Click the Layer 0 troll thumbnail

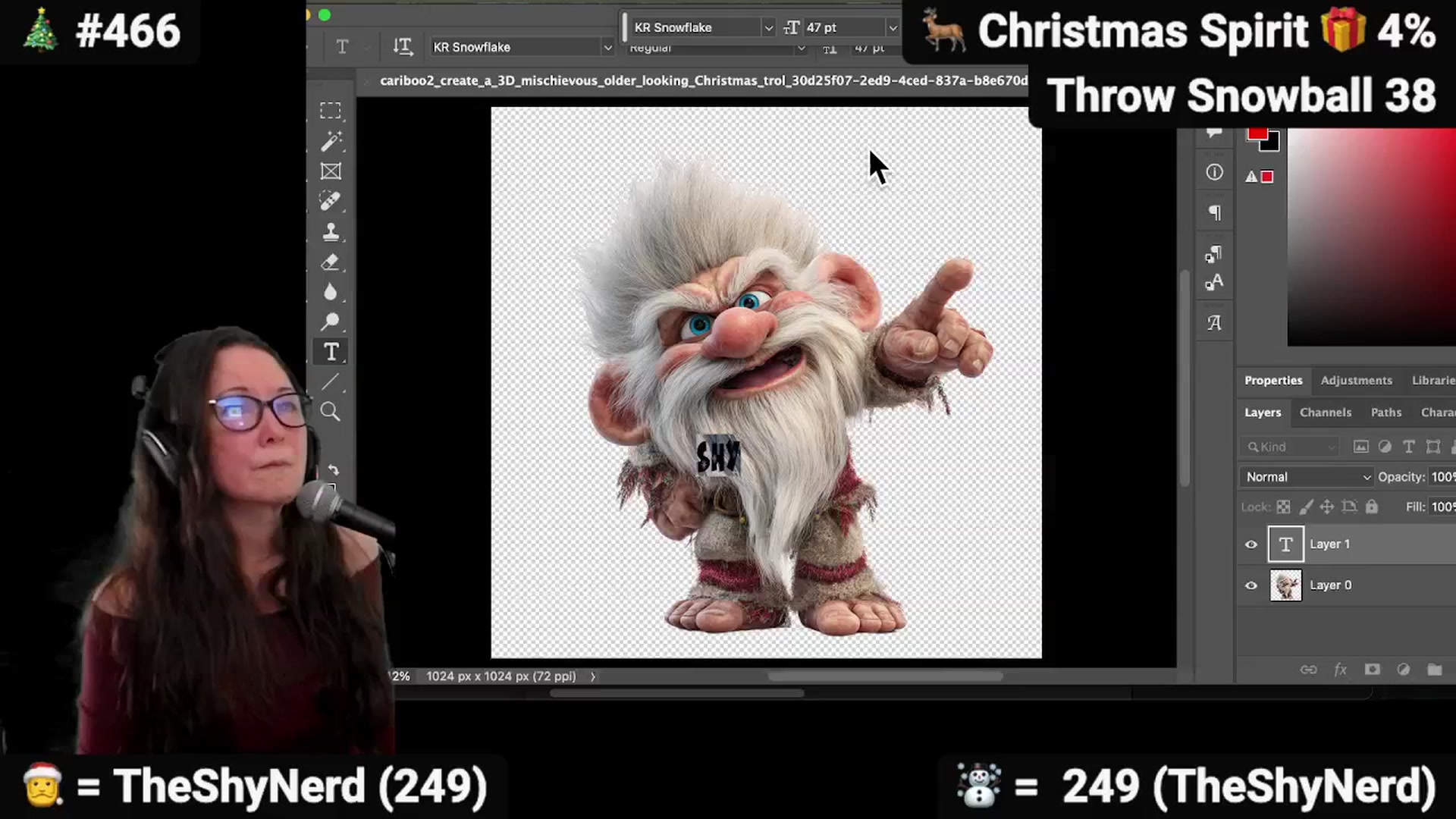pyautogui.click(x=1285, y=585)
